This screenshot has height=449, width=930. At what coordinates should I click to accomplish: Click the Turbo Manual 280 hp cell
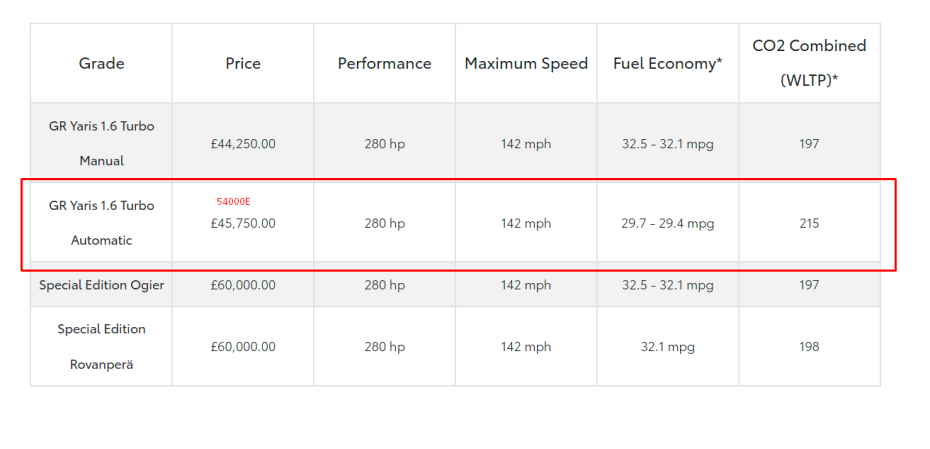(x=384, y=144)
